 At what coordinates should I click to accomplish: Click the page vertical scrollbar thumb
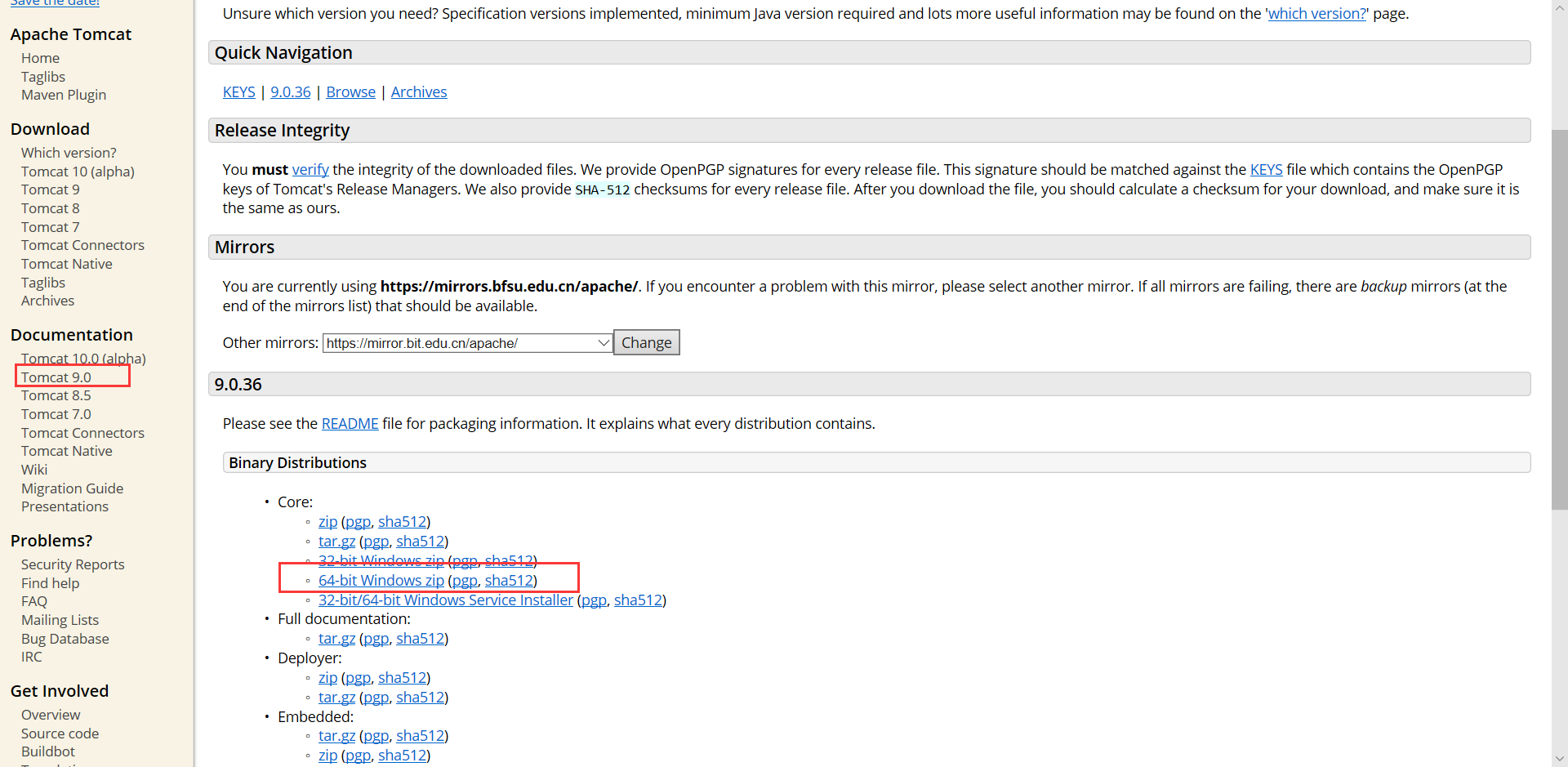coord(1560,319)
